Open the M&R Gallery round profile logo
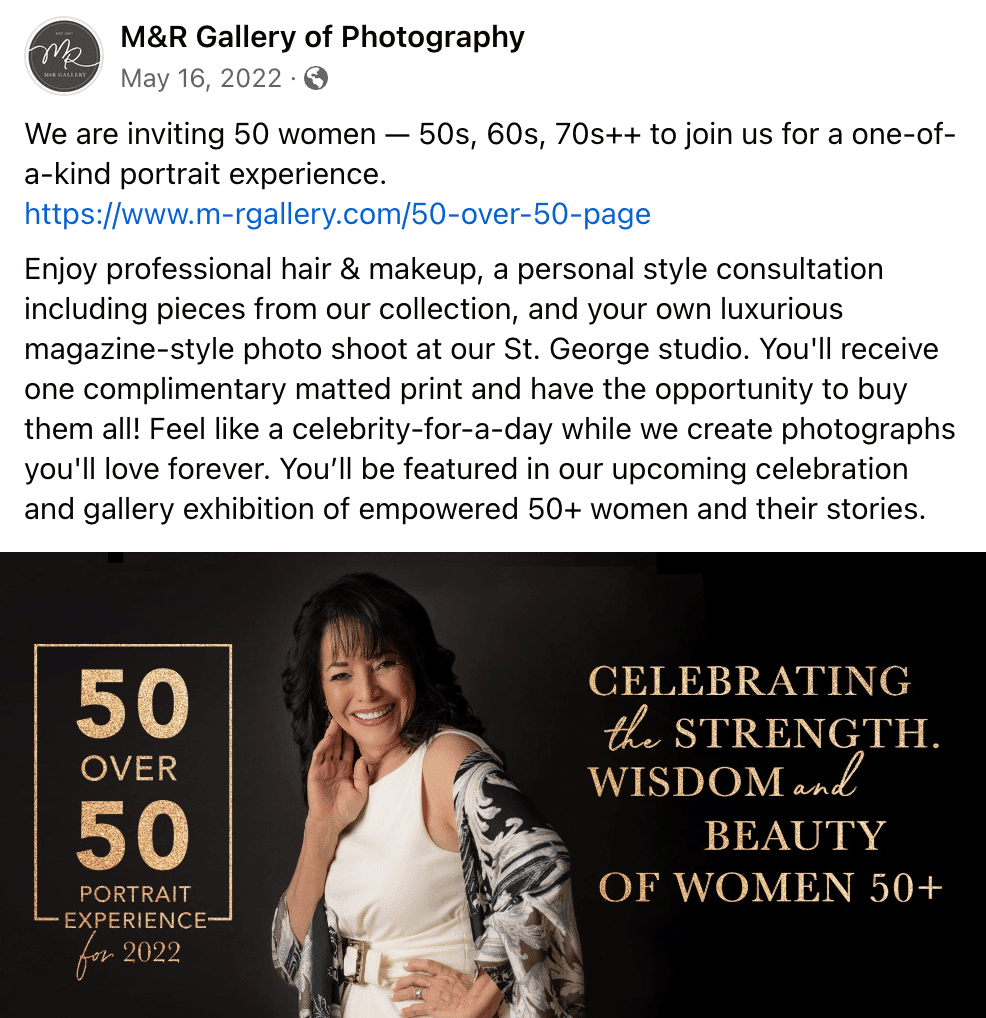Viewport: 986px width, 1018px height. point(64,56)
